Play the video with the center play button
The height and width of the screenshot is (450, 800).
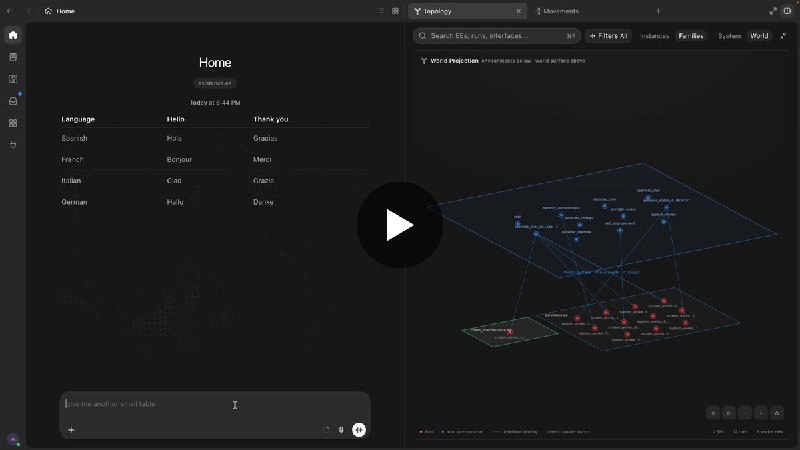tap(399, 224)
